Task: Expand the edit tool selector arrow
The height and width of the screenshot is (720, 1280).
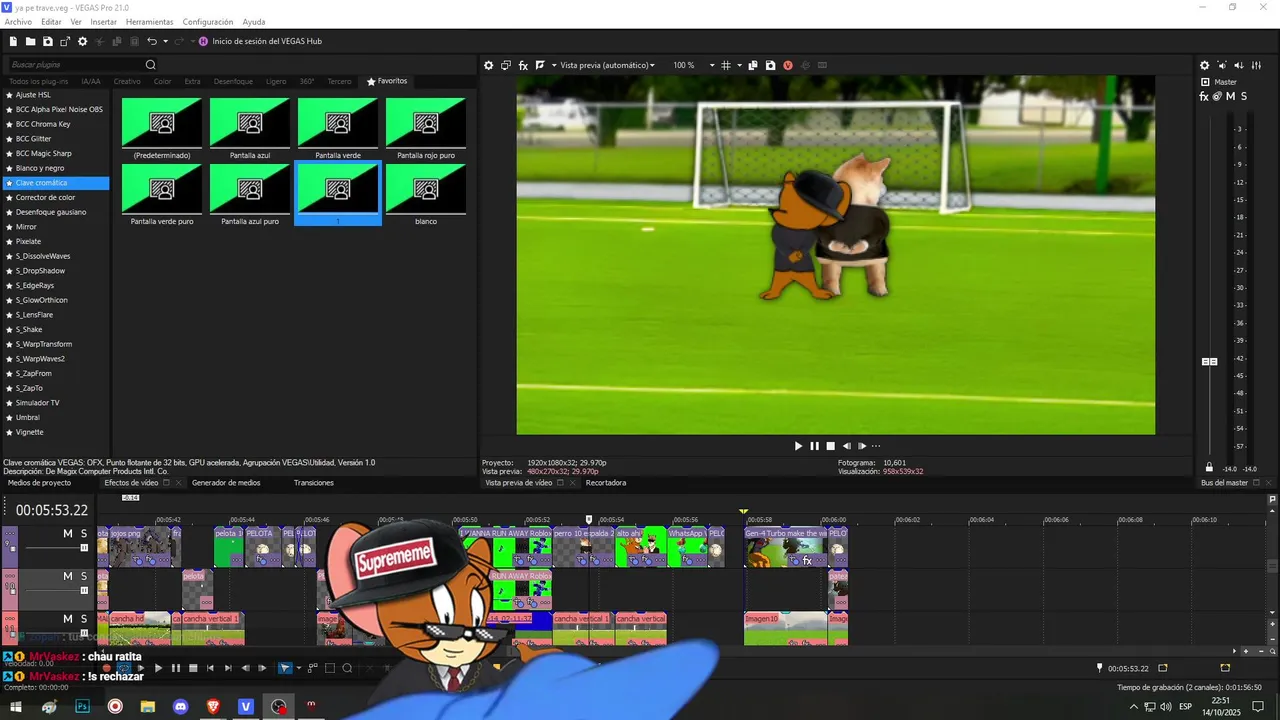Action: pyautogui.click(x=298, y=668)
